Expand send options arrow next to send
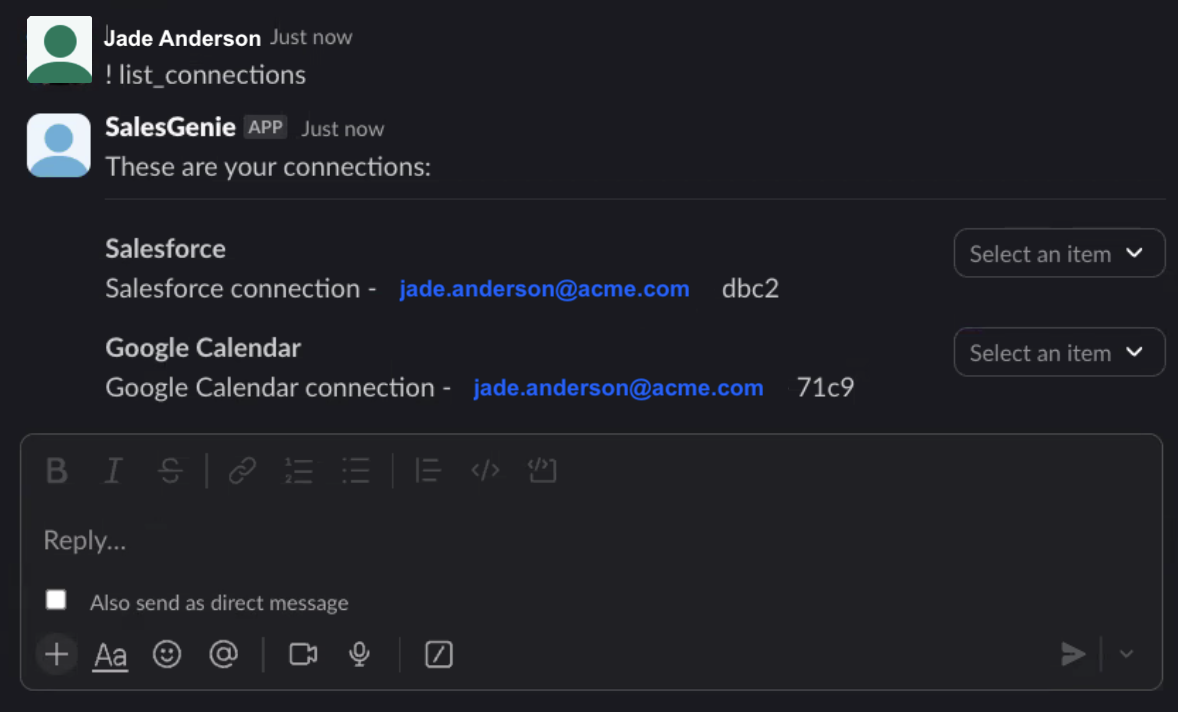The width and height of the screenshot is (1178, 712). tap(1127, 654)
